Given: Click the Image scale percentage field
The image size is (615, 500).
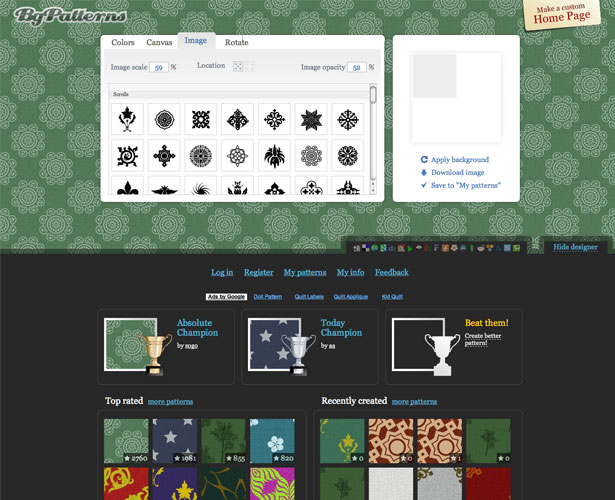Looking at the screenshot, I should (159, 67).
